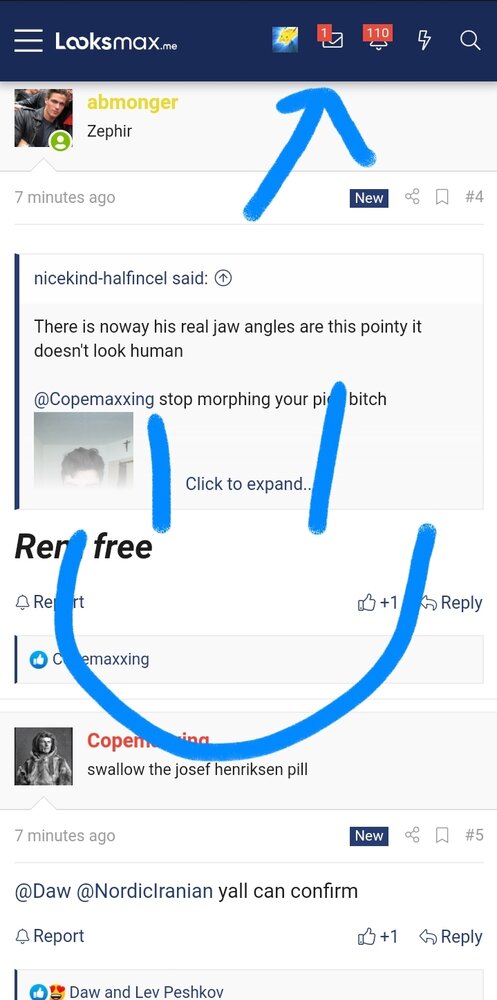This screenshot has height=1000, width=497.
Task: Open the alerts bell showing 110
Action: tap(377, 37)
